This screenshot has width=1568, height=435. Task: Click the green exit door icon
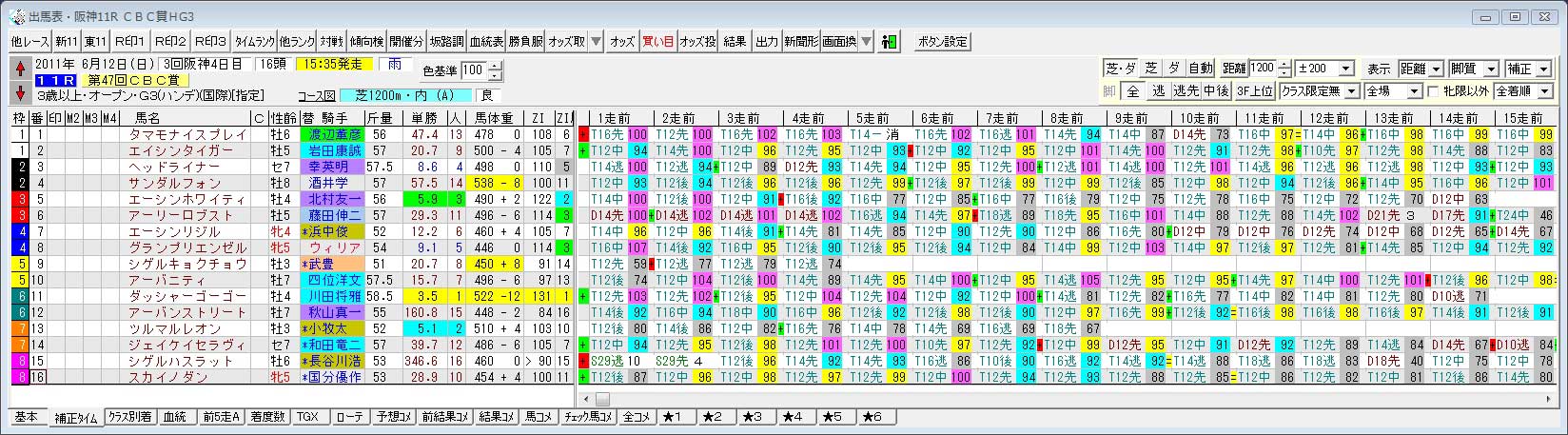tap(890, 42)
